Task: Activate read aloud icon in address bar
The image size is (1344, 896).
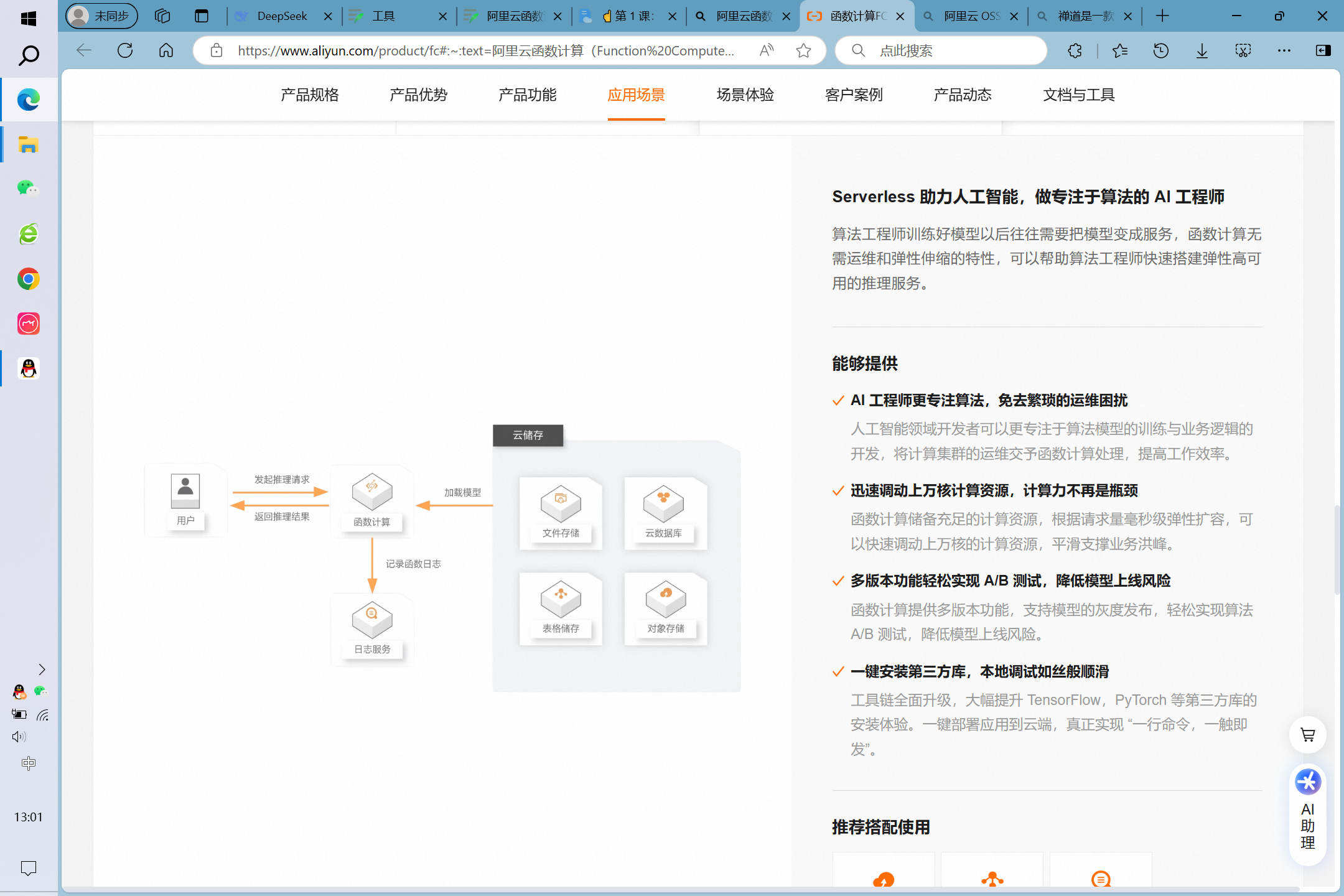Action: [767, 50]
